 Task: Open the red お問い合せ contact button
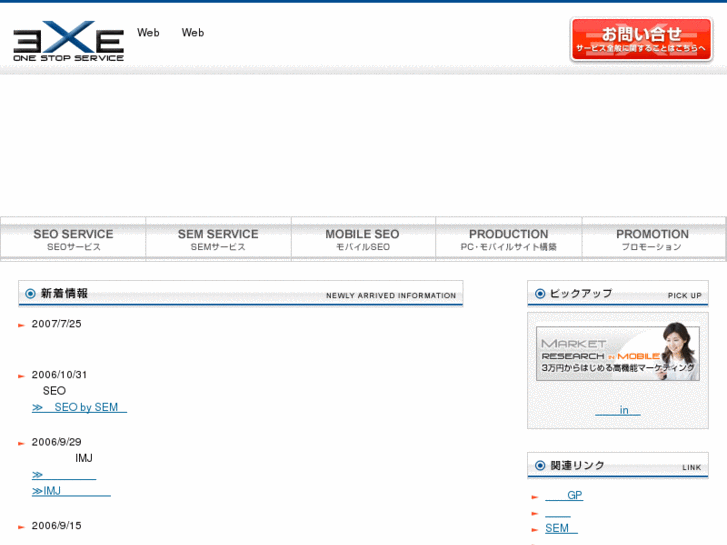pos(641,39)
